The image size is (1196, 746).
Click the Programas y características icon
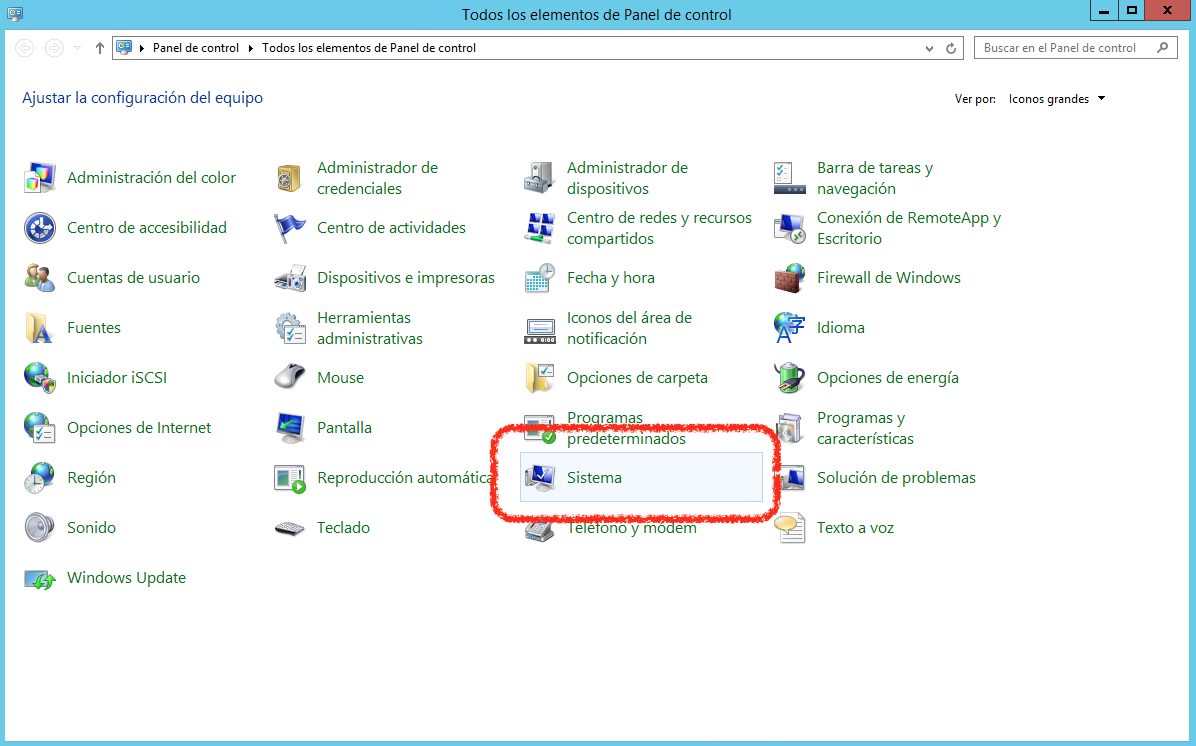[789, 428]
